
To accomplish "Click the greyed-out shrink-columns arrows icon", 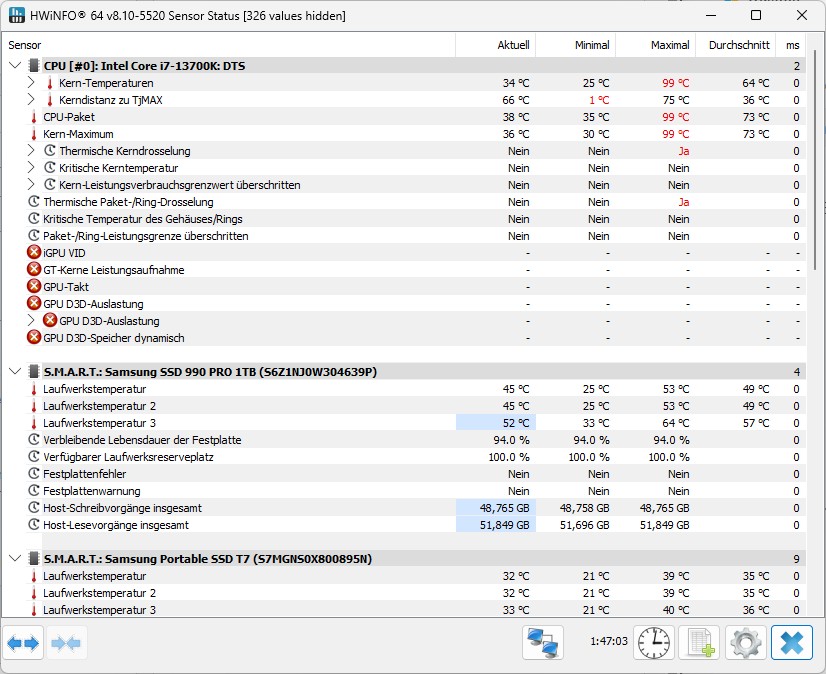I will tap(66, 643).
